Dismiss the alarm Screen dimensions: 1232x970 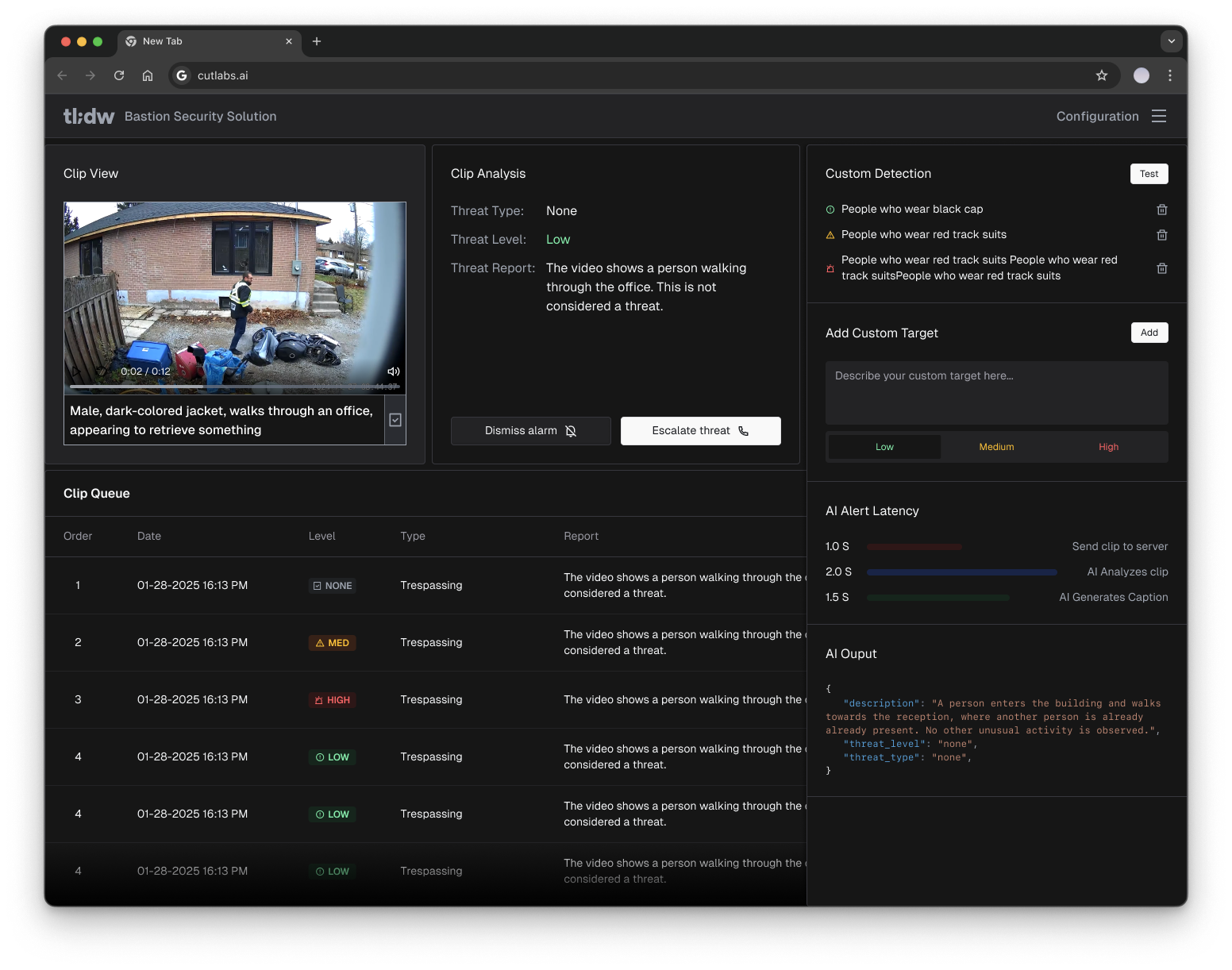530,431
